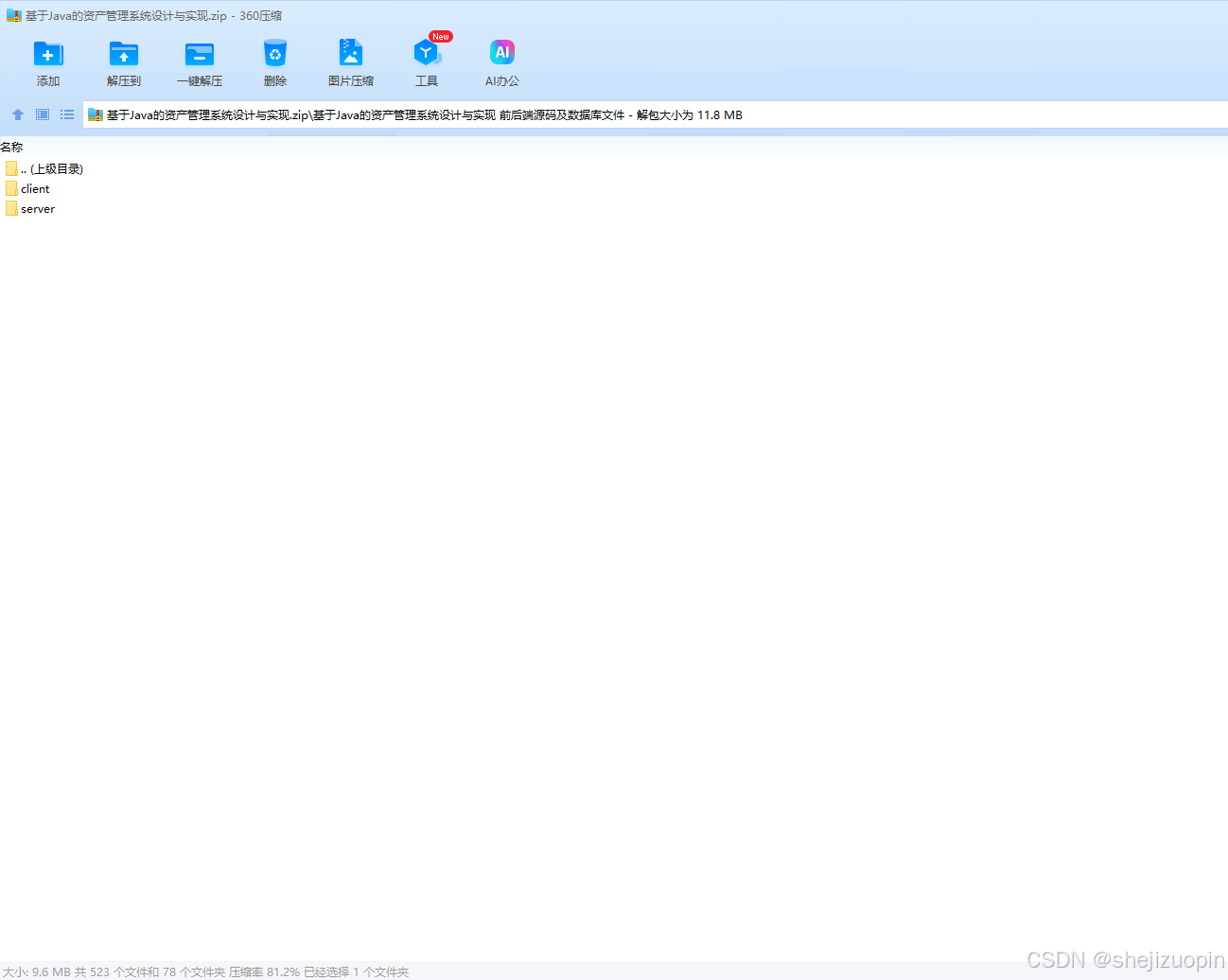Select the server folder icon
1228x980 pixels.
tap(11, 208)
